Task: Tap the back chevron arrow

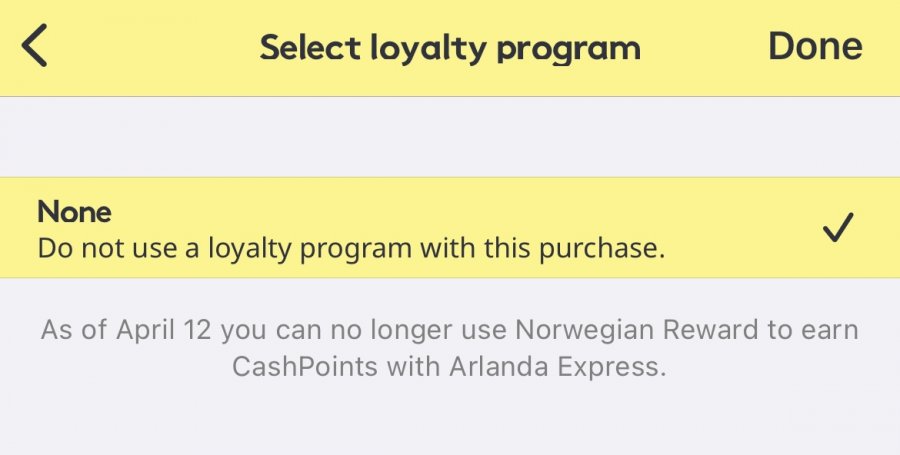Action: point(35,47)
